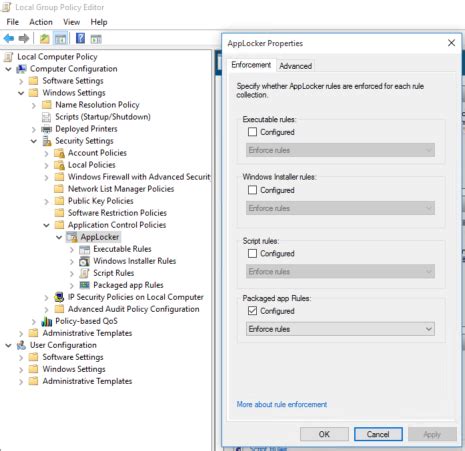Click the Computer Configuration icon
The height and width of the screenshot is (451, 465).
(x=21, y=69)
